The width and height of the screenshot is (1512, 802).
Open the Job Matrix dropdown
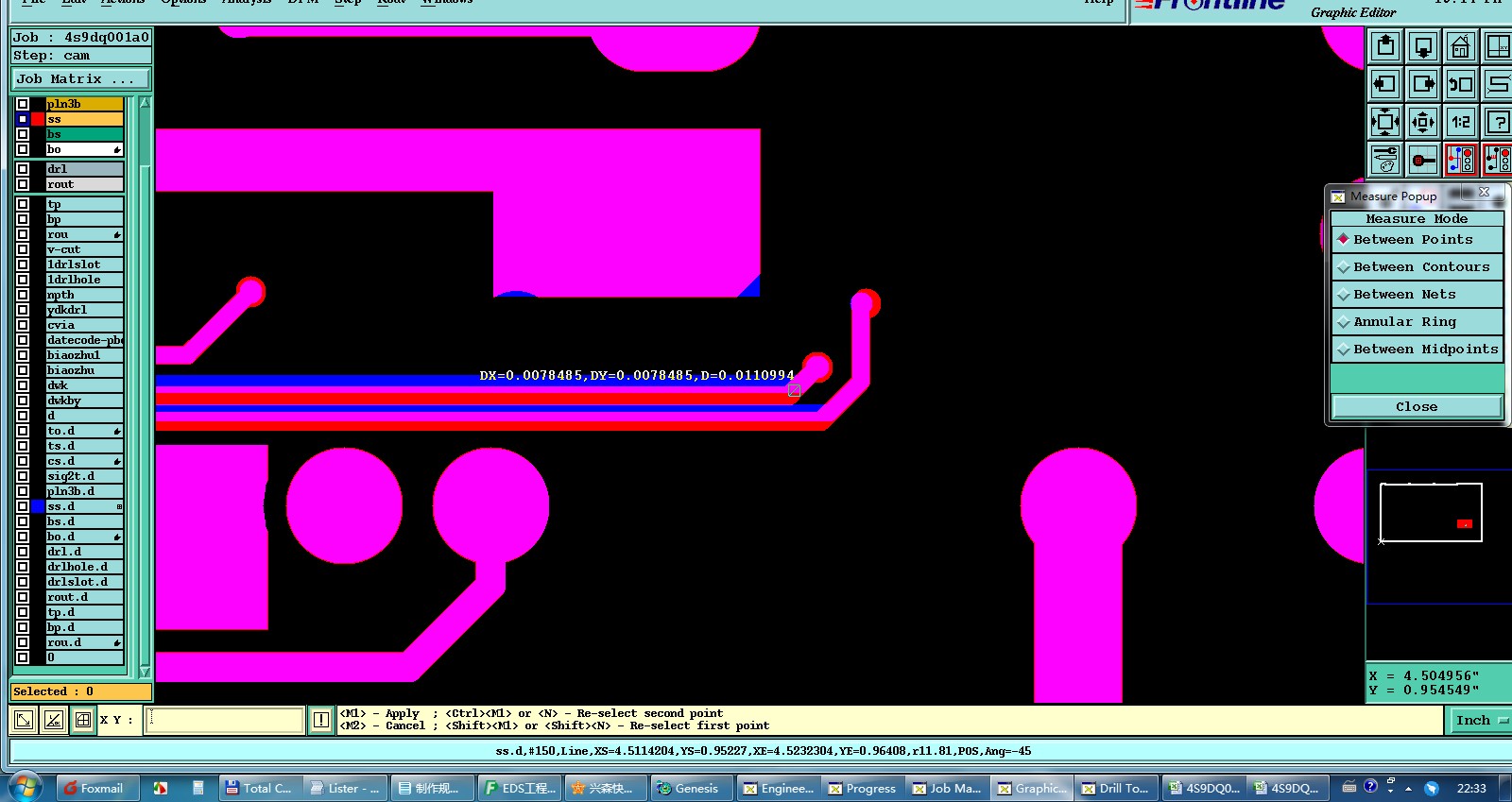point(80,78)
